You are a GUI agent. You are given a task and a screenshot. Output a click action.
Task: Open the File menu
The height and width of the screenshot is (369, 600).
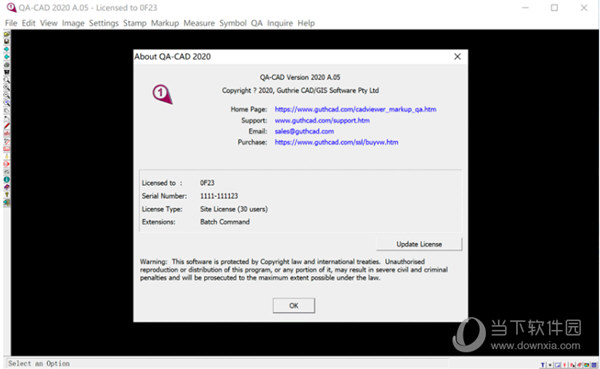point(11,23)
